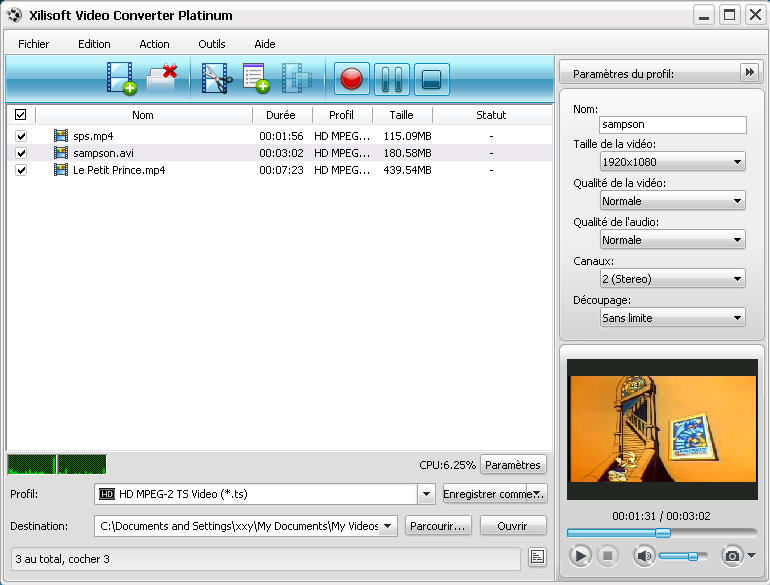Sort by the Durée column header
This screenshot has width=770, height=585.
[281, 115]
